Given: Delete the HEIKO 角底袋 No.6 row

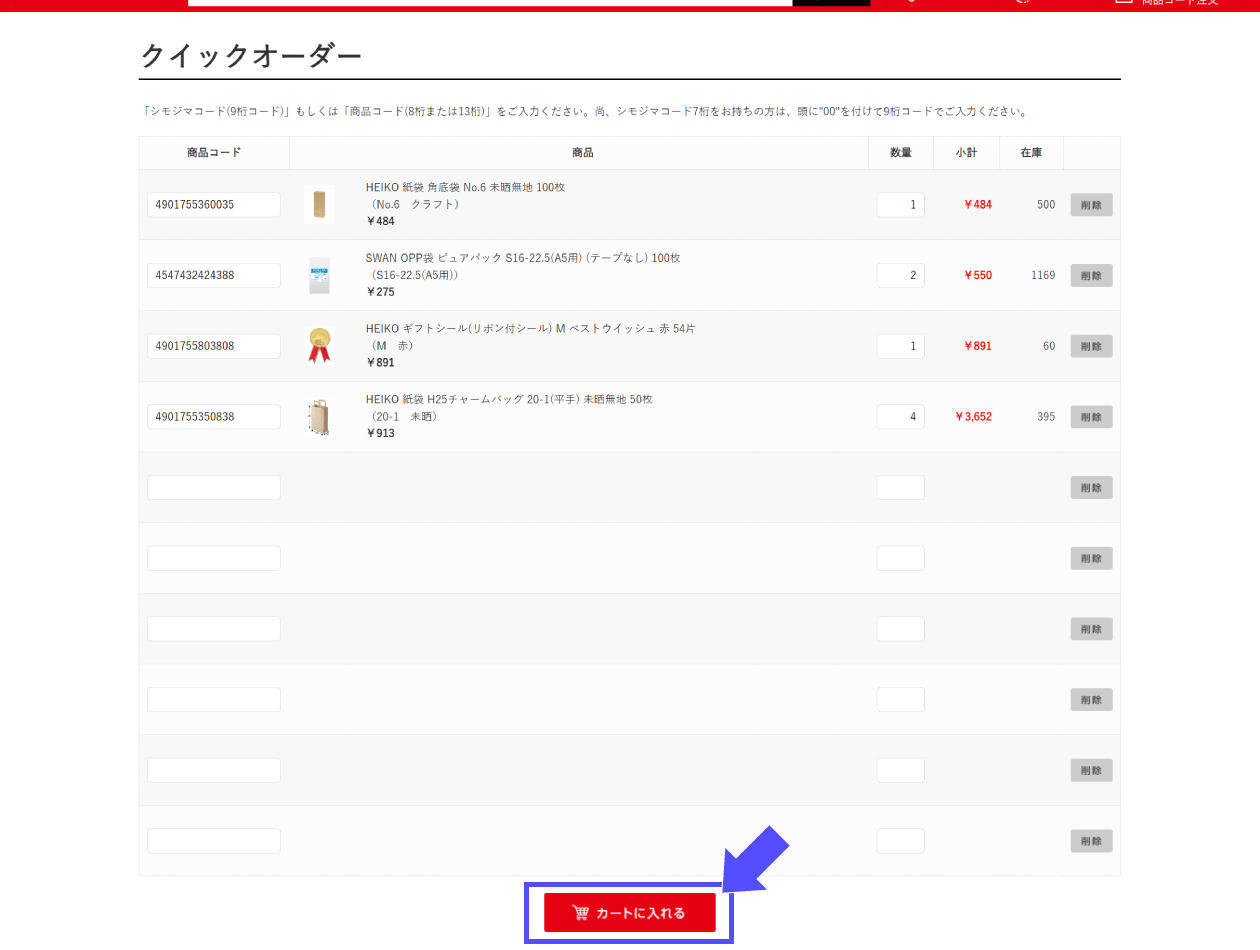Looking at the screenshot, I should tap(1091, 205).
